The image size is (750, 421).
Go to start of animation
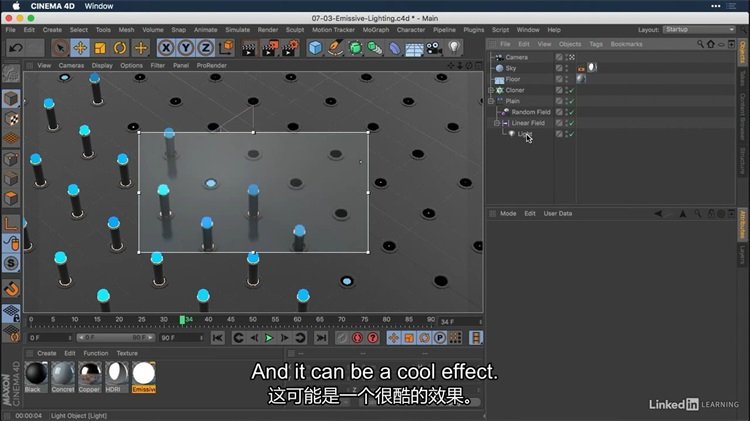pyautogui.click(x=218, y=338)
